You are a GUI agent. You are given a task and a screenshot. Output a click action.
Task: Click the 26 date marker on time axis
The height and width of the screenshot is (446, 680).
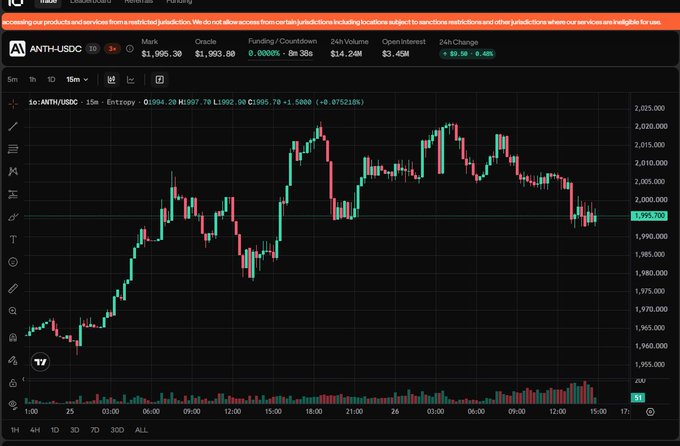[395, 411]
